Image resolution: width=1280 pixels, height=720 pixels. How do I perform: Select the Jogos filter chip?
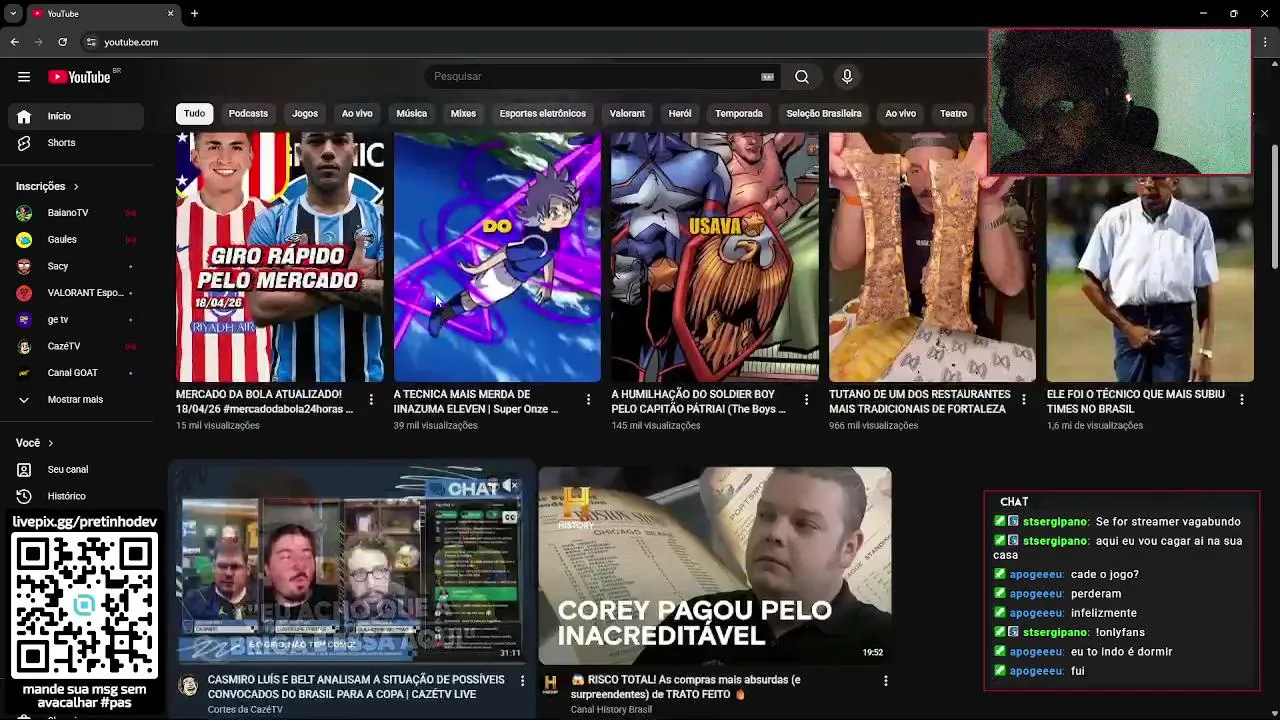pyautogui.click(x=305, y=114)
